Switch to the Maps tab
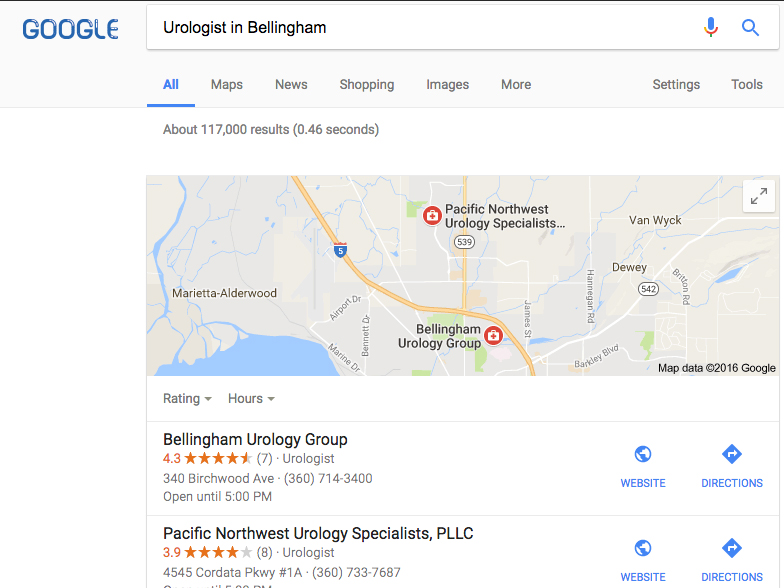Viewport: 784px width, 588px height. coord(226,84)
